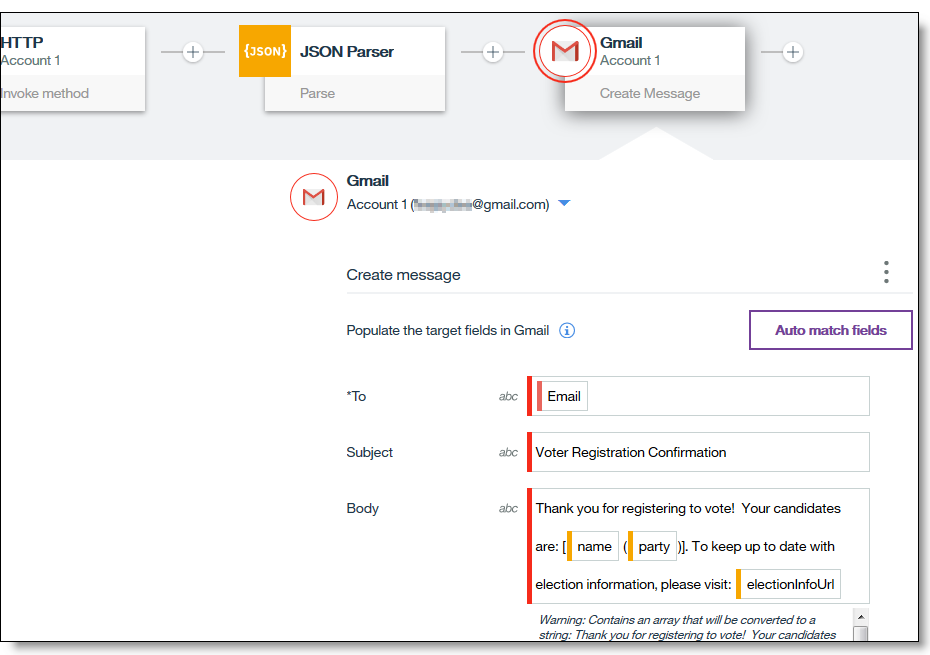930x655 pixels.
Task: Click the Auto match fields button
Action: point(830,330)
